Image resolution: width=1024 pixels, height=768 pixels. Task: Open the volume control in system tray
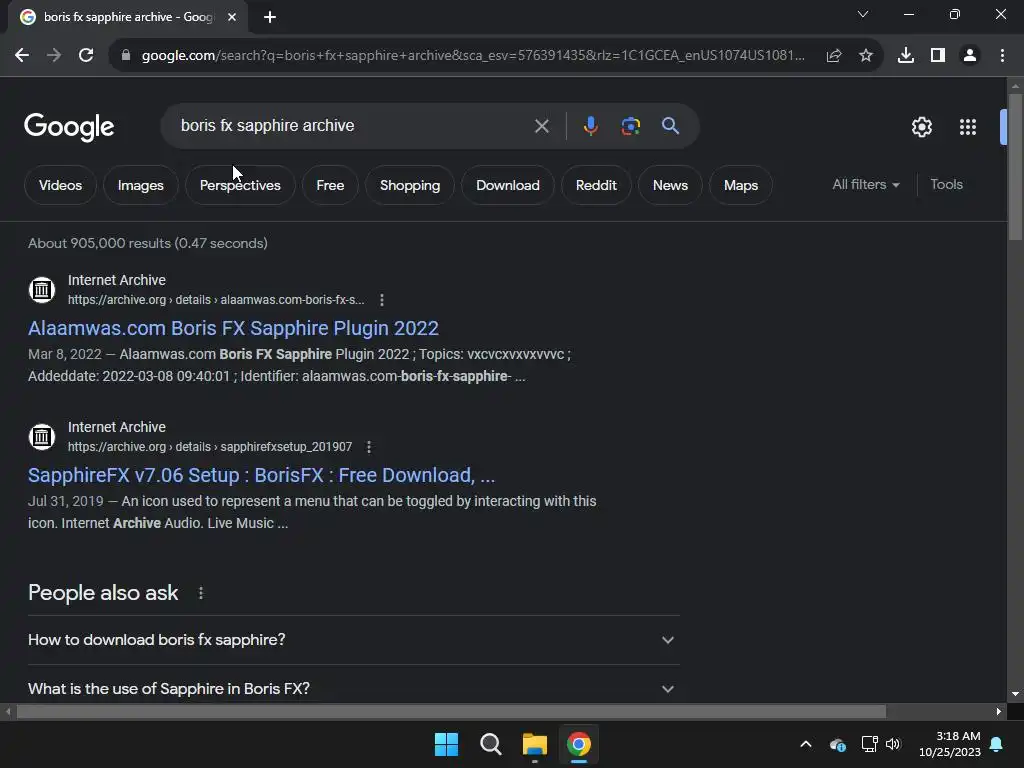tap(893, 744)
